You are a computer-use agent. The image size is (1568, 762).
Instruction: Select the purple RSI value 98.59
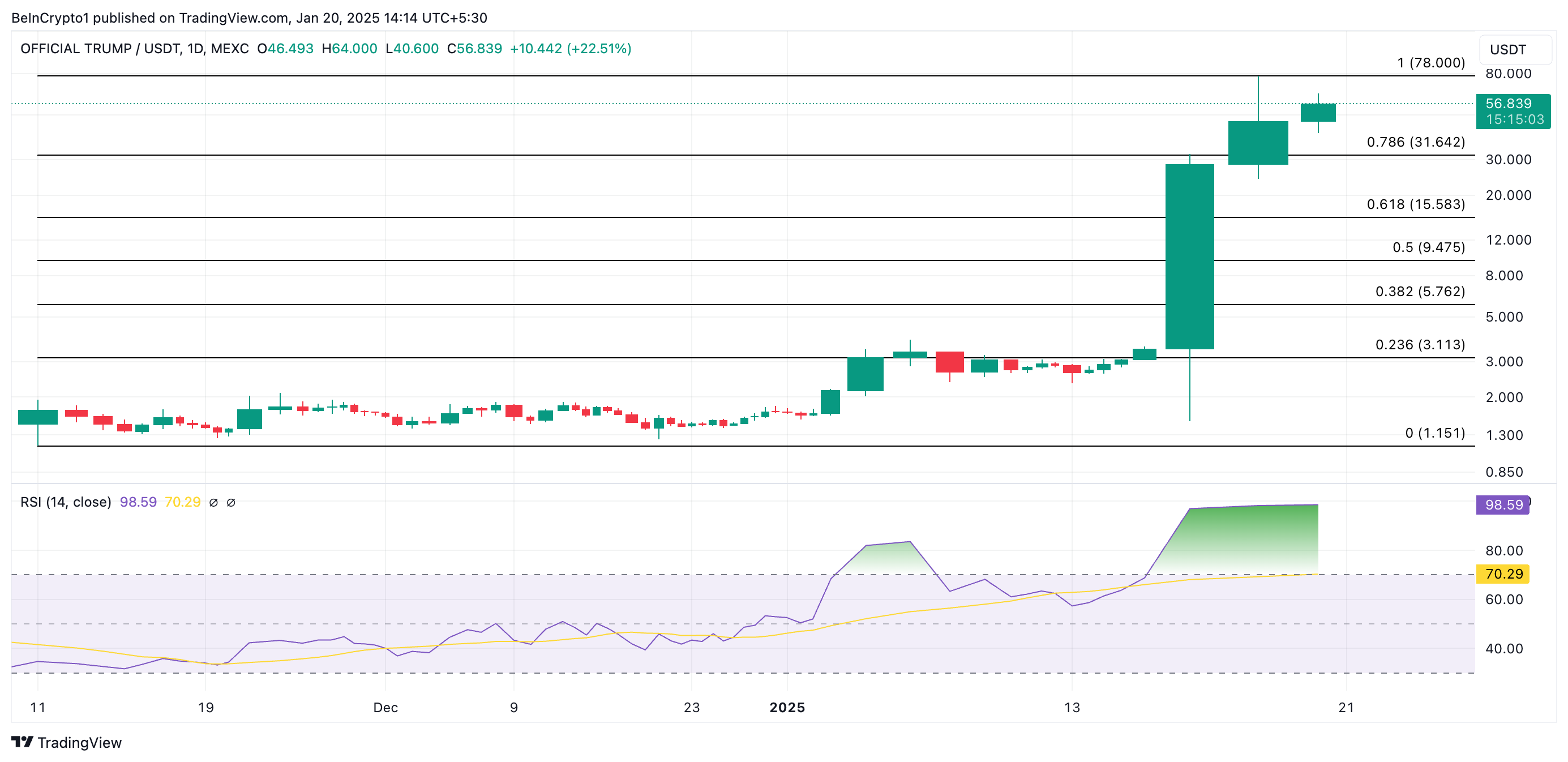click(x=138, y=502)
